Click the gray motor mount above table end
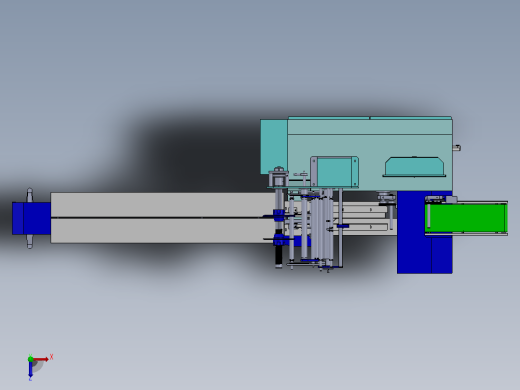This screenshot has height=390, width=520. [278, 178]
